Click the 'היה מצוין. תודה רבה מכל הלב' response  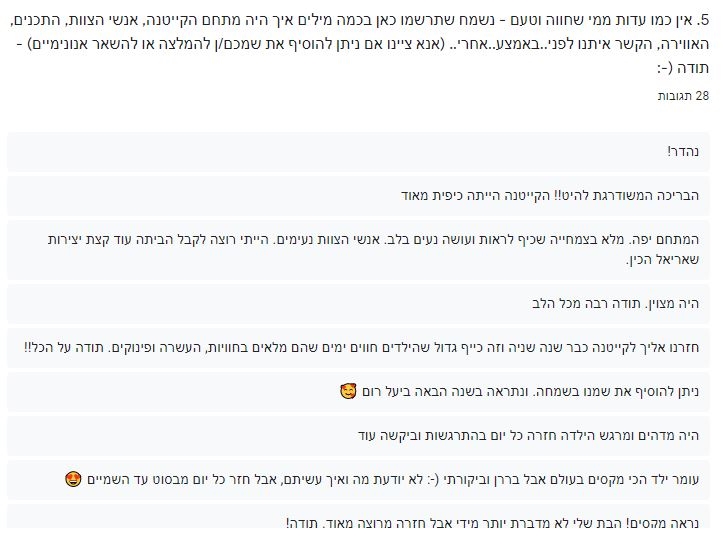click(x=358, y=303)
